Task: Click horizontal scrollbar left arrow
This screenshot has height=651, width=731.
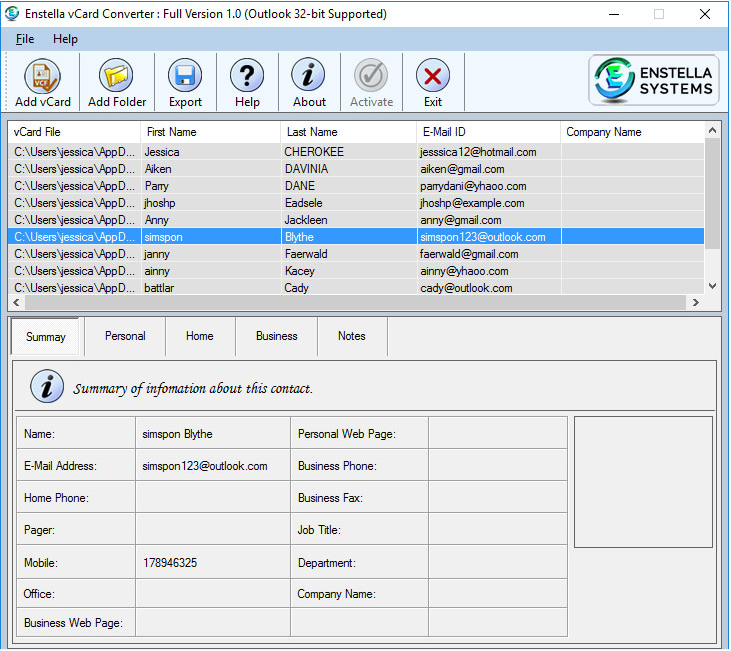Action: (x=17, y=302)
